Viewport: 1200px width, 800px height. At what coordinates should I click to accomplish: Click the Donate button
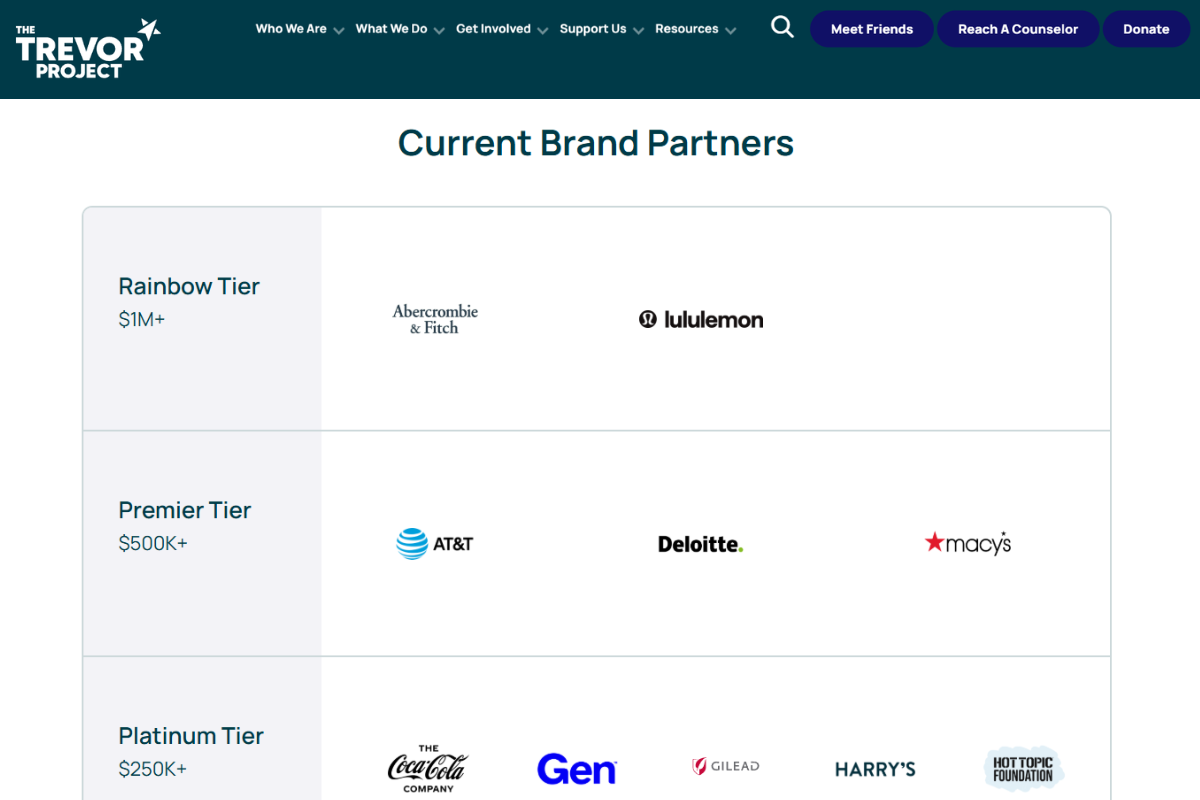[1146, 29]
